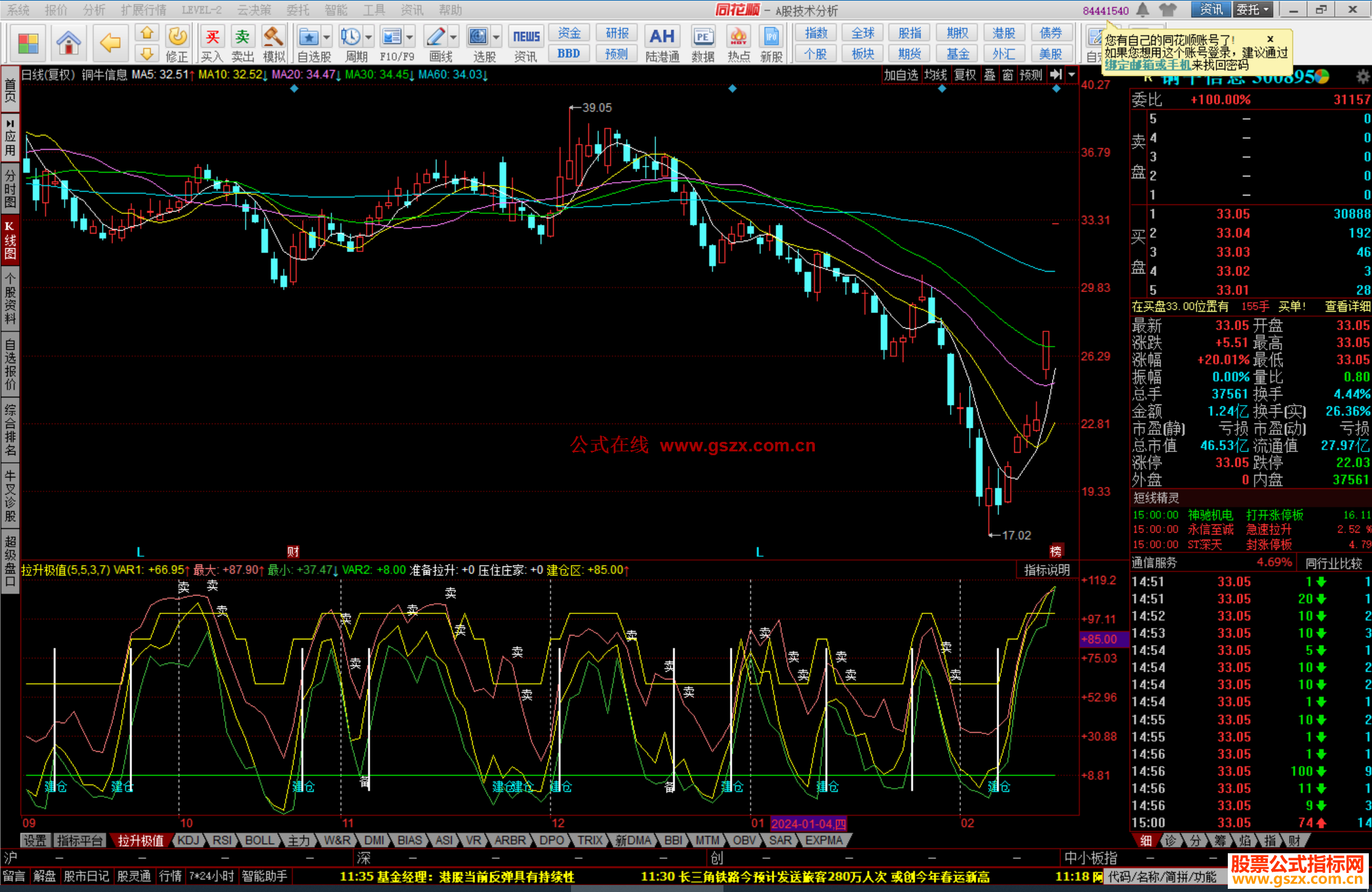The image size is (1372, 892).
Task: Toggle the 复权 price adjustment button
Action: point(965,75)
